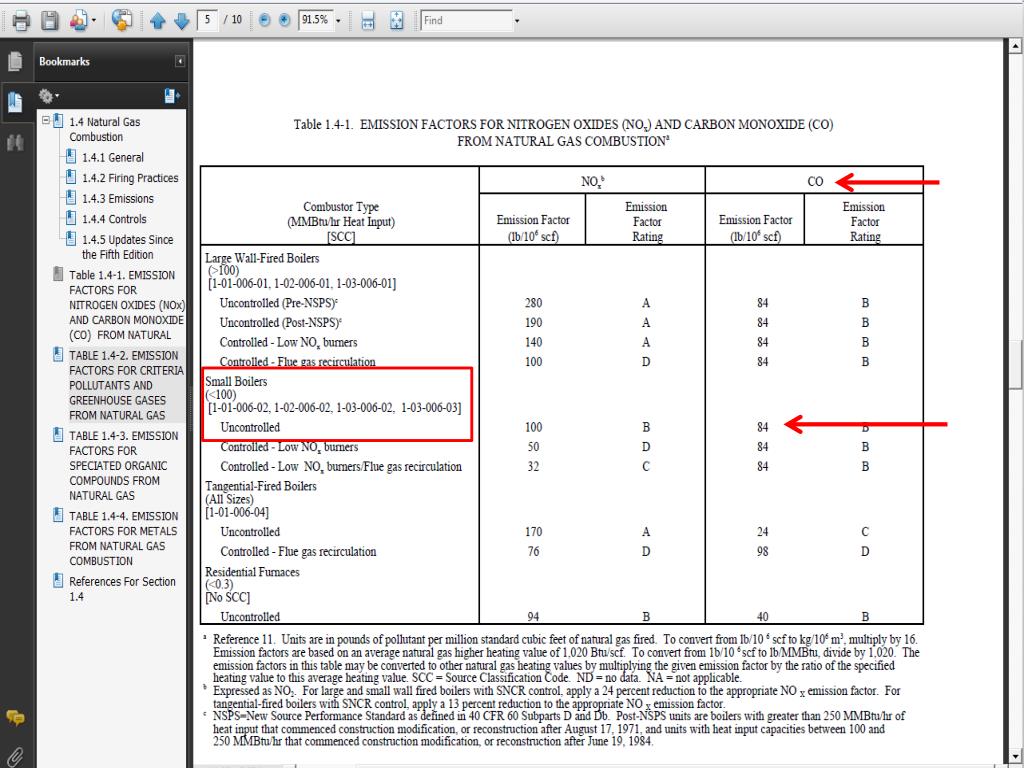The height and width of the screenshot is (768, 1024).
Task: Click bookmark icon beside 1.4.2 Firing Practices
Action: tap(71, 177)
